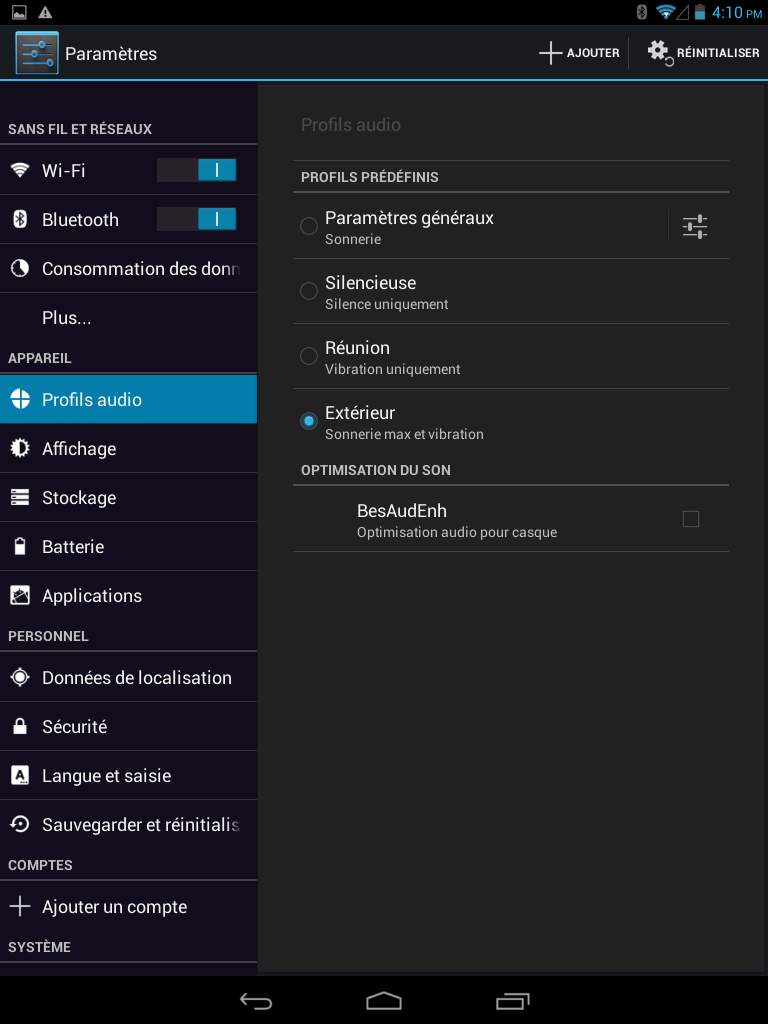768x1024 pixels.
Task: Select the Réunion profile radio button
Action: (308, 356)
